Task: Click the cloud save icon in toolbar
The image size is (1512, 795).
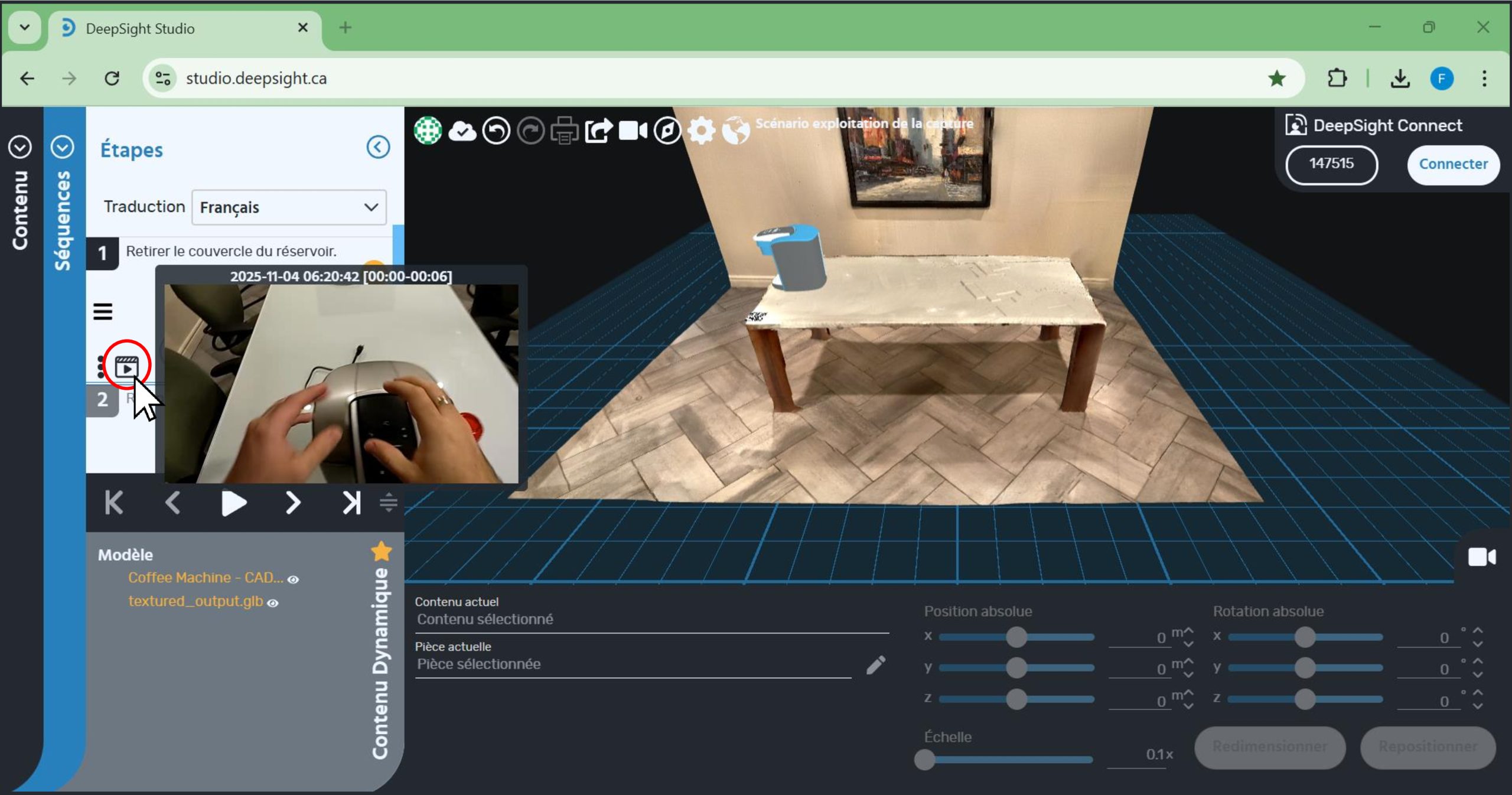Action: click(462, 131)
